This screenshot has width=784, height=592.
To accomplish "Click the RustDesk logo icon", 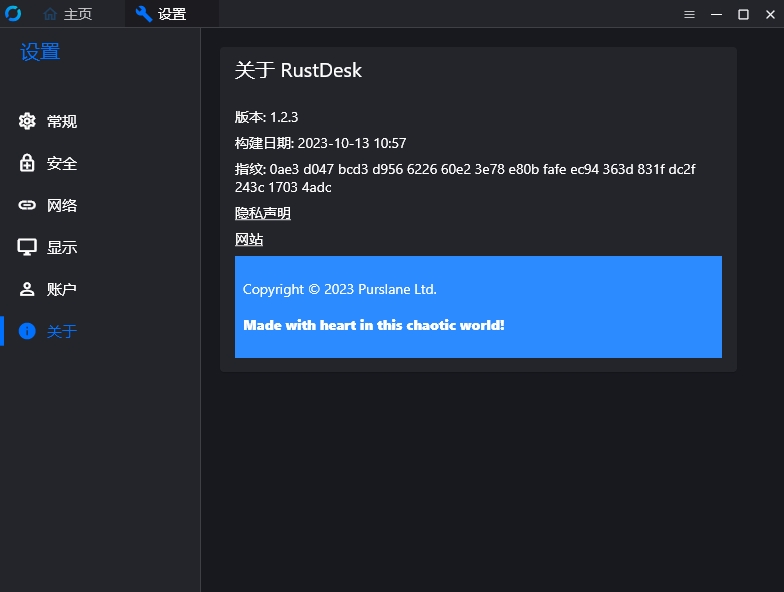I will [x=13, y=14].
